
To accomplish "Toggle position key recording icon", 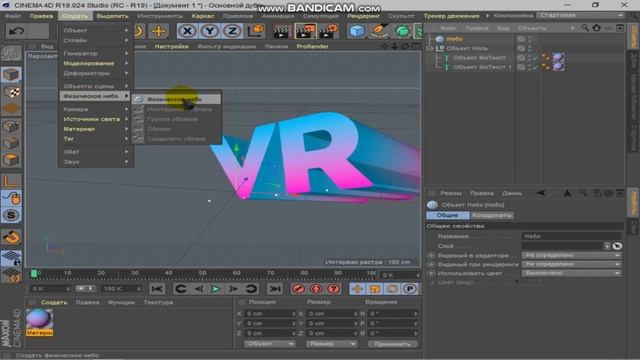I will coord(358,289).
